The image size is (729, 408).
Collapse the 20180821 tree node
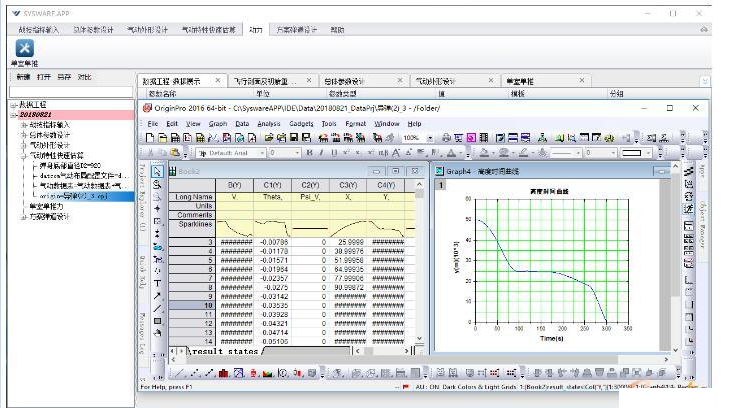click(x=13, y=115)
